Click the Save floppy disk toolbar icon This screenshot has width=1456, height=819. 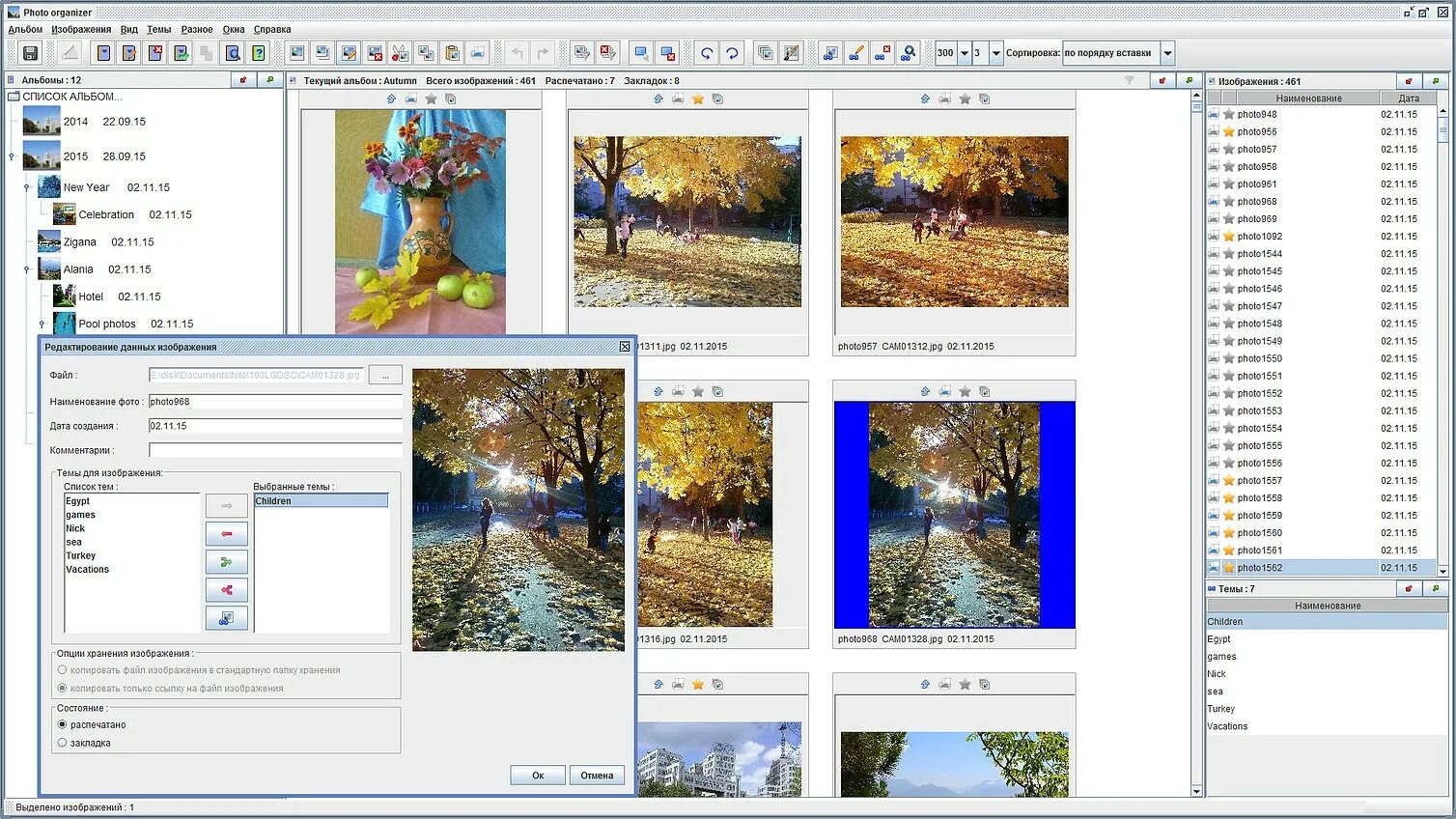(30, 53)
